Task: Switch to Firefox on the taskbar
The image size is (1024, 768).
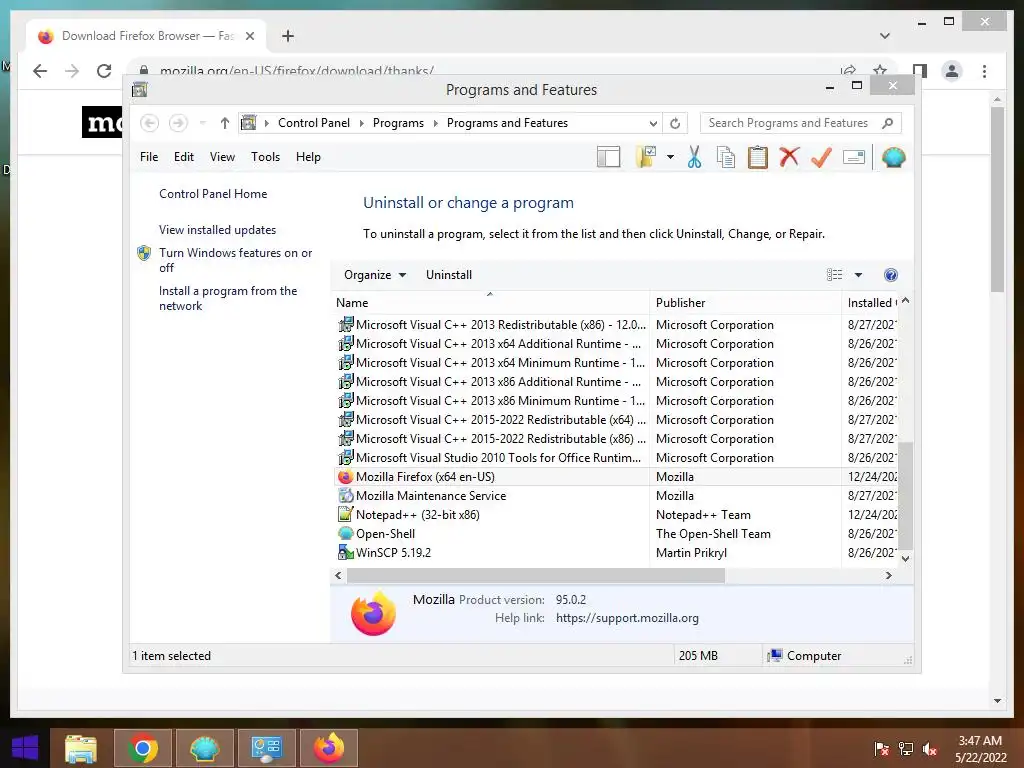Action: coord(328,748)
